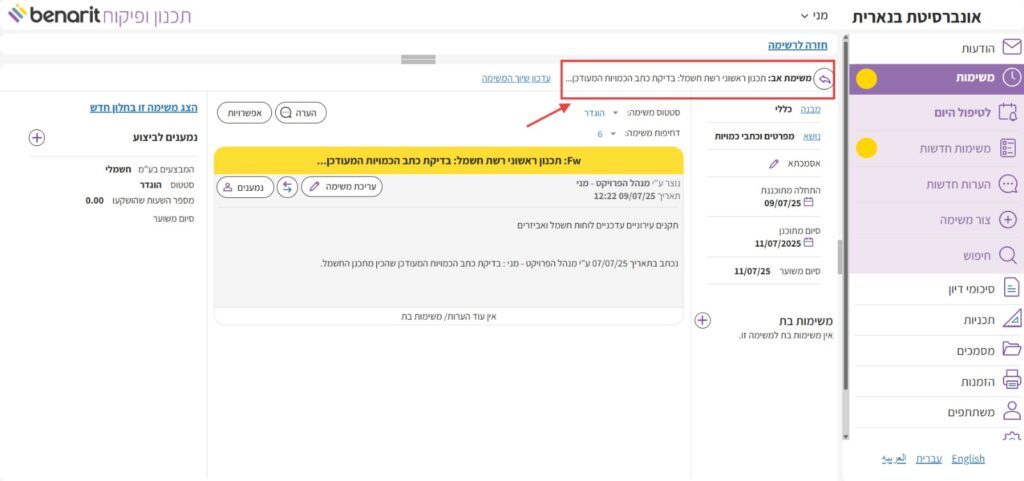Click the pencil icon next to אסמכתא
This screenshot has width=1024, height=481.
click(x=773, y=163)
